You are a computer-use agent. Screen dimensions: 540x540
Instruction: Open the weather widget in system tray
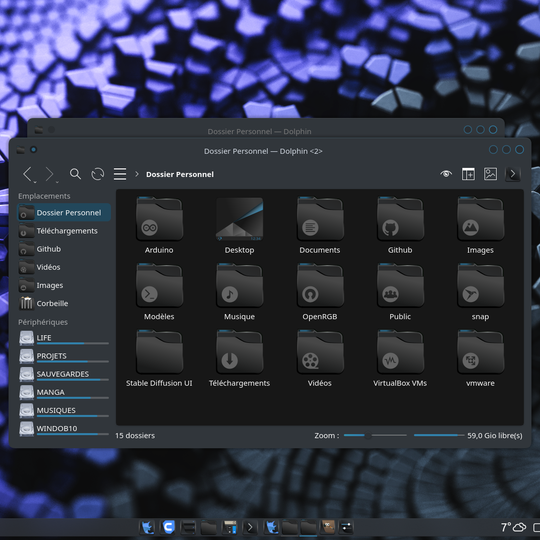click(x=513, y=527)
